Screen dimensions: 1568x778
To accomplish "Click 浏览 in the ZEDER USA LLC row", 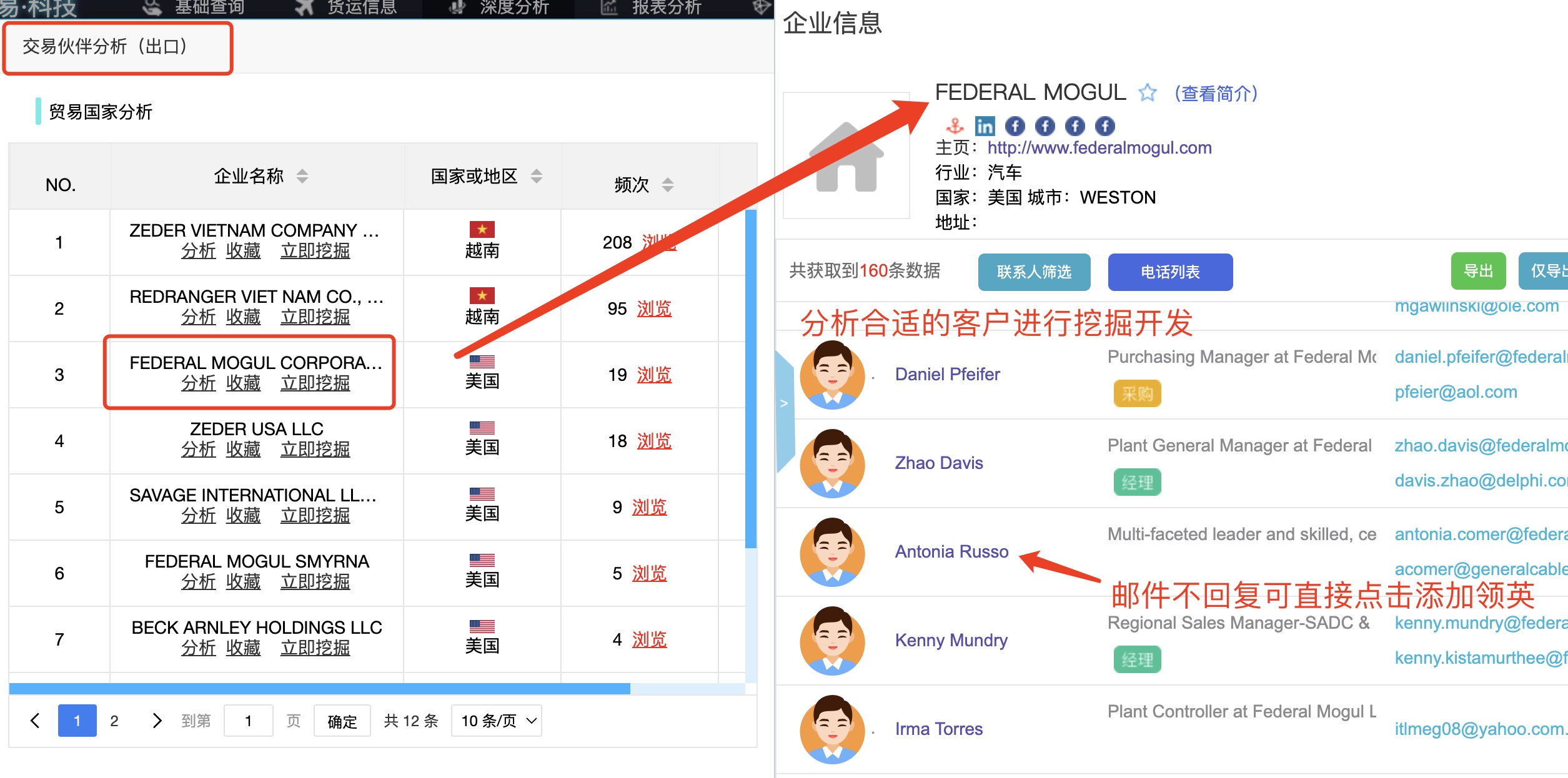I will (654, 441).
